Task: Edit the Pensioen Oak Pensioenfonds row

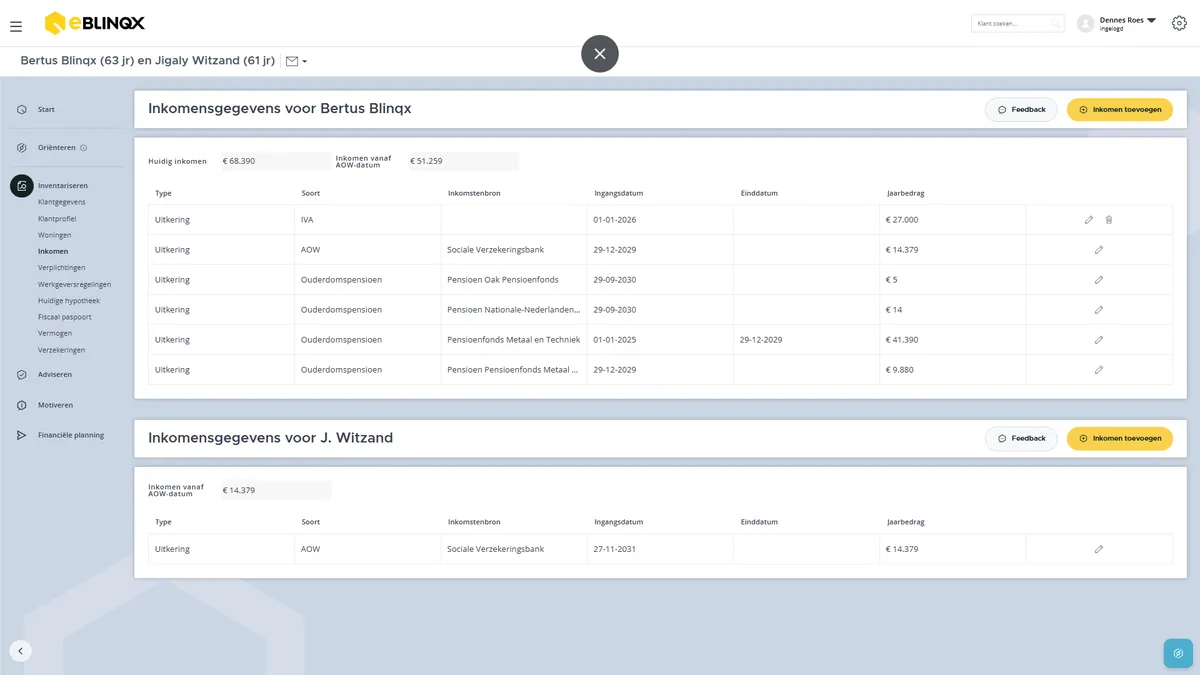Action: coord(1099,280)
